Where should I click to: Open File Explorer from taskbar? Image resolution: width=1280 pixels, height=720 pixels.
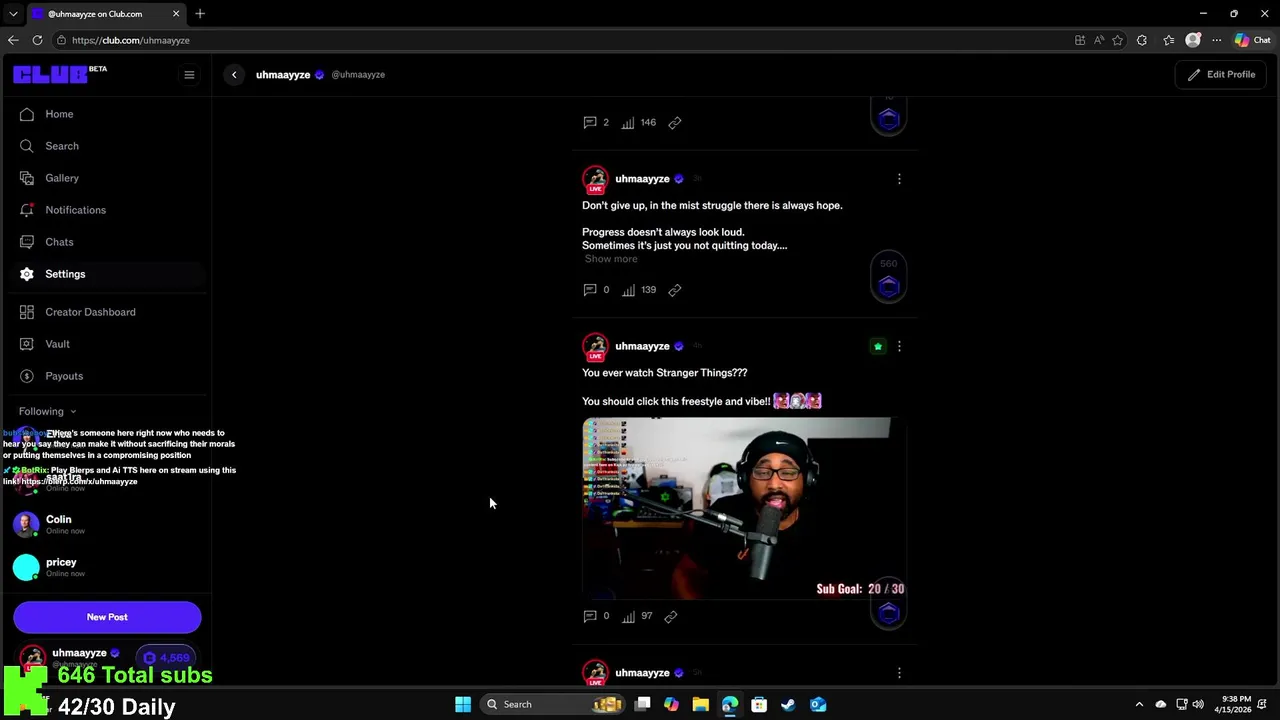[700, 704]
